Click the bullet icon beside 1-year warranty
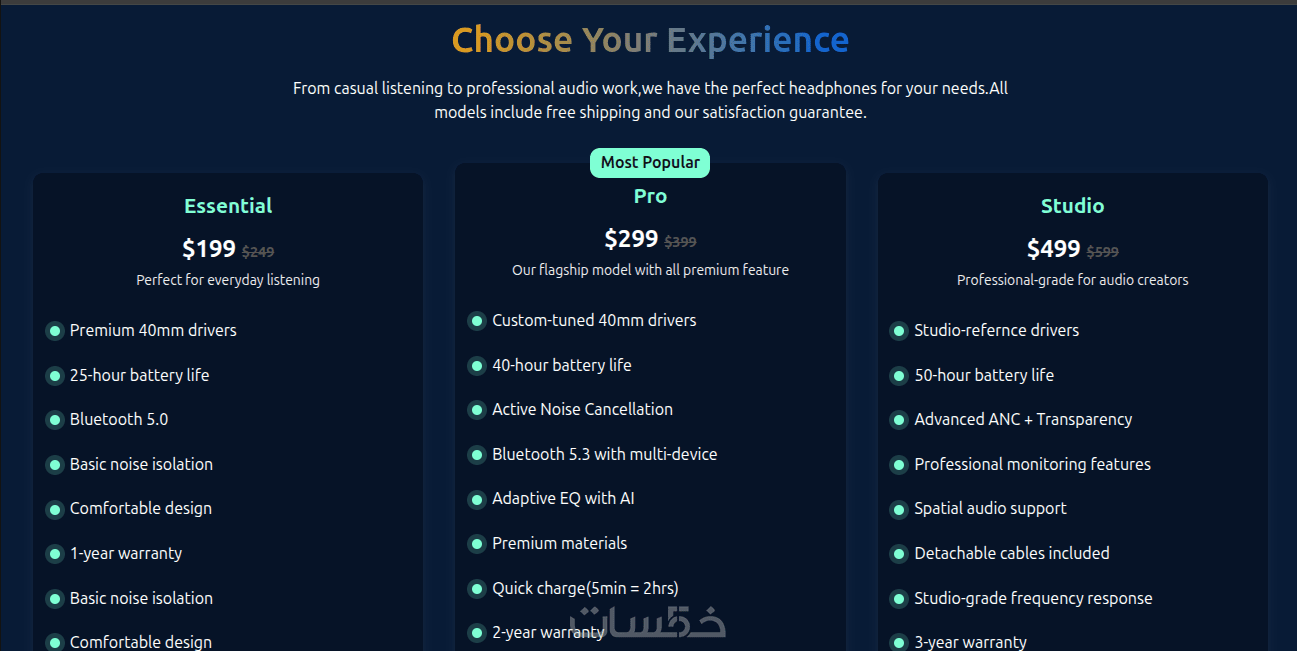The image size is (1297, 651). [x=55, y=554]
